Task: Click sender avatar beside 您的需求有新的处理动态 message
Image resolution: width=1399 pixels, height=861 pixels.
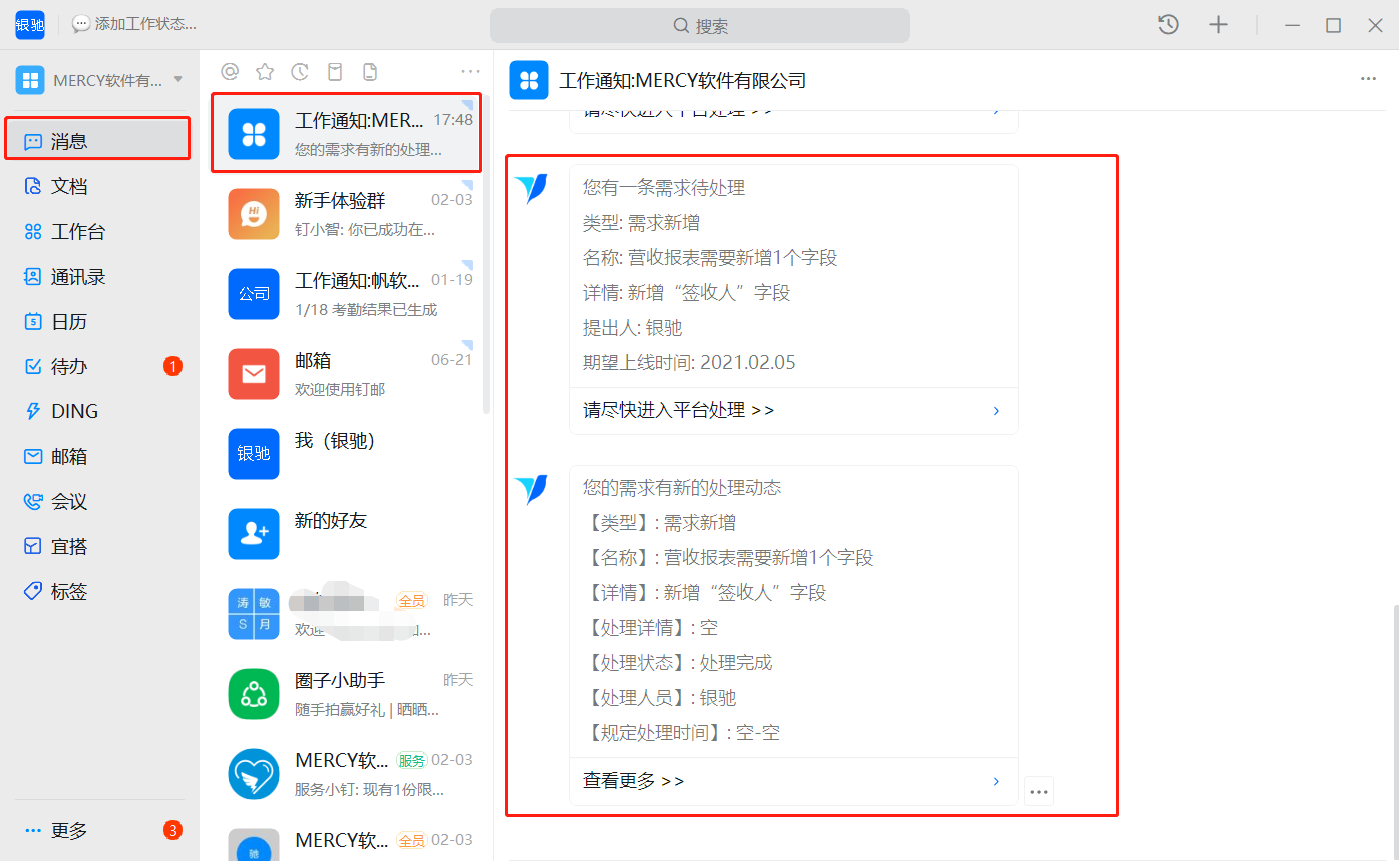Action: click(531, 489)
